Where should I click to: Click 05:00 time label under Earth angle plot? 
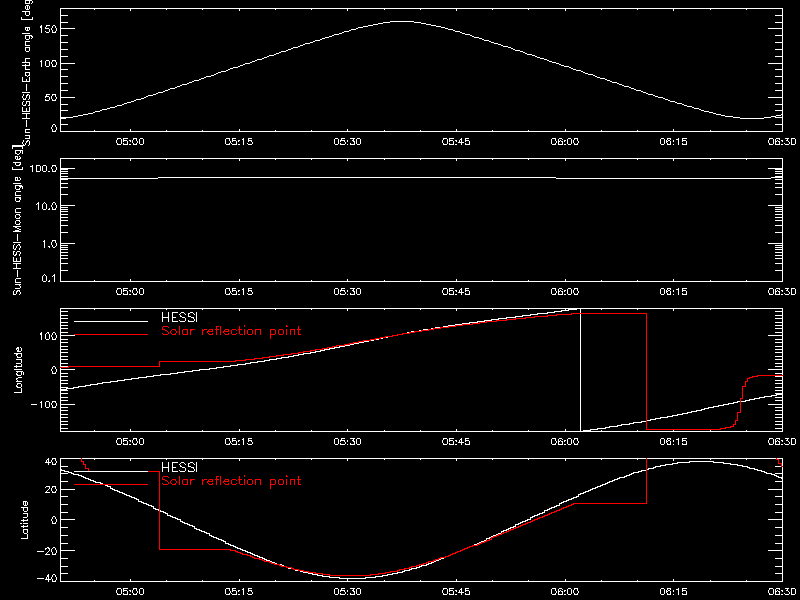point(130,142)
